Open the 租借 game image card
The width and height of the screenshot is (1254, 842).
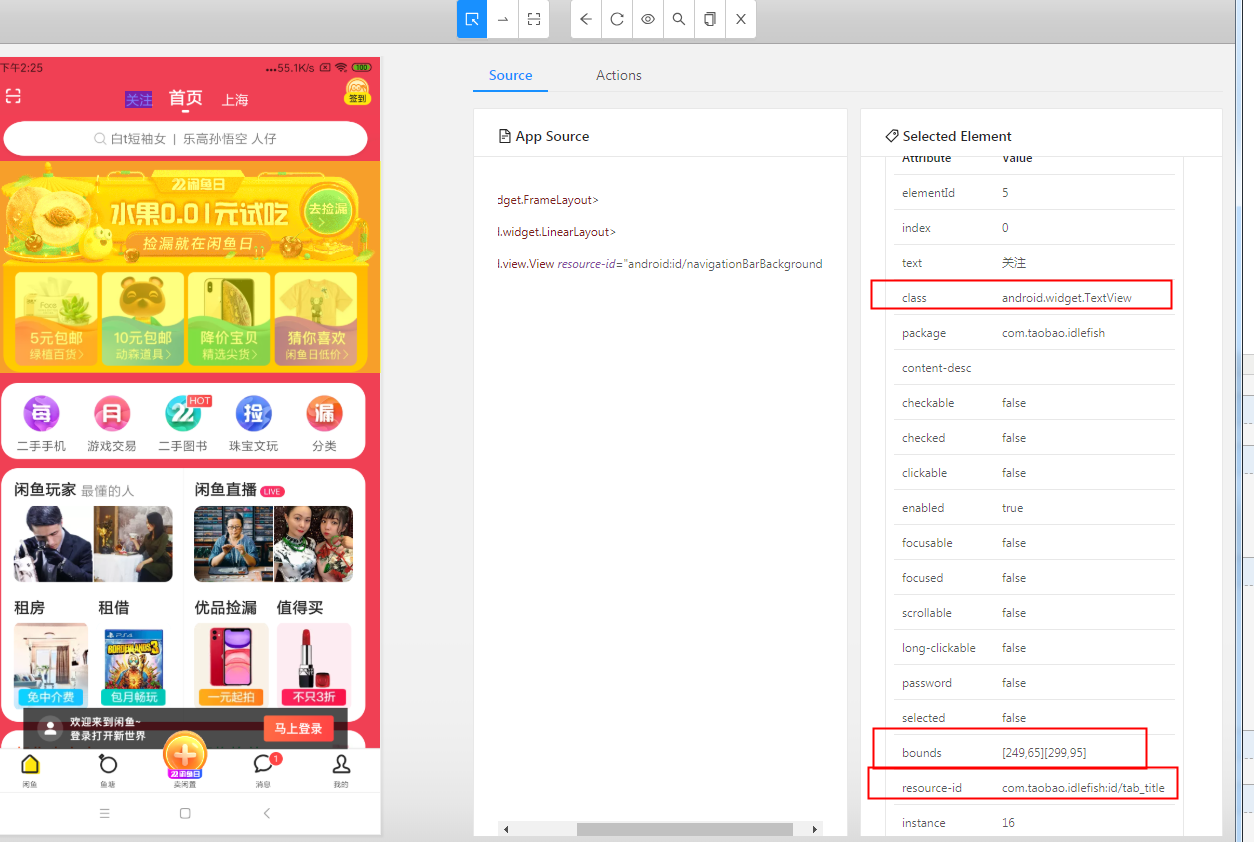(135, 664)
